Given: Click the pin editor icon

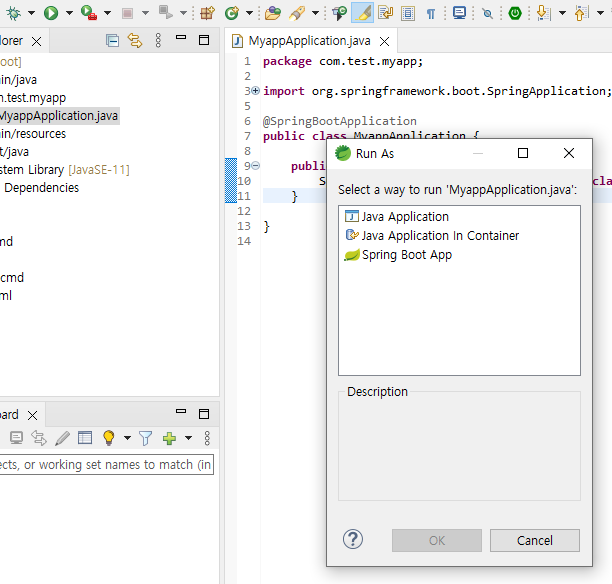Looking at the screenshot, I should pos(487,14).
